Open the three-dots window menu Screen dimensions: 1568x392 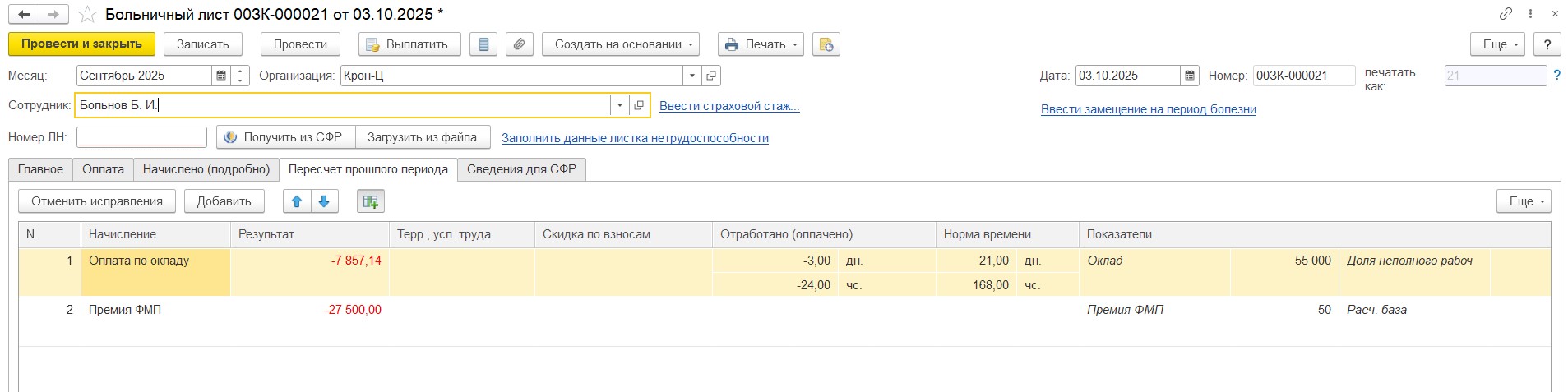[x=1530, y=14]
